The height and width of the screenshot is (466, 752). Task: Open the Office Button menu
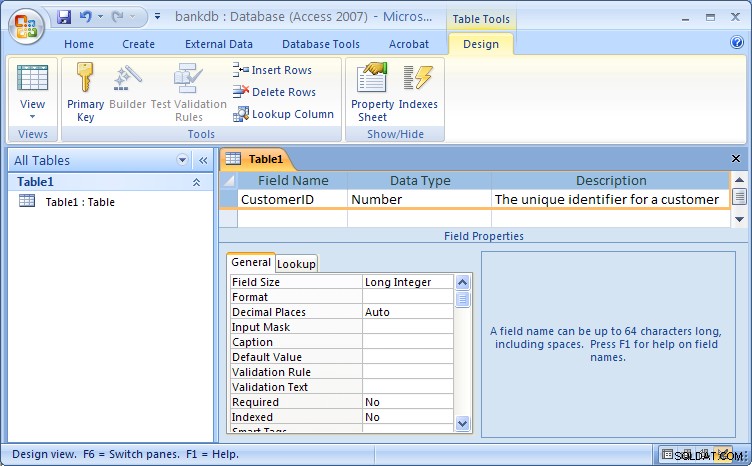pos(26,26)
